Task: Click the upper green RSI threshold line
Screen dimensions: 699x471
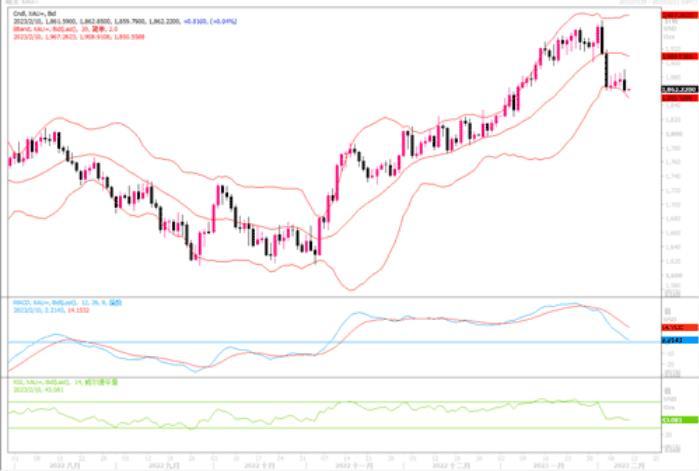Action: click(300, 402)
